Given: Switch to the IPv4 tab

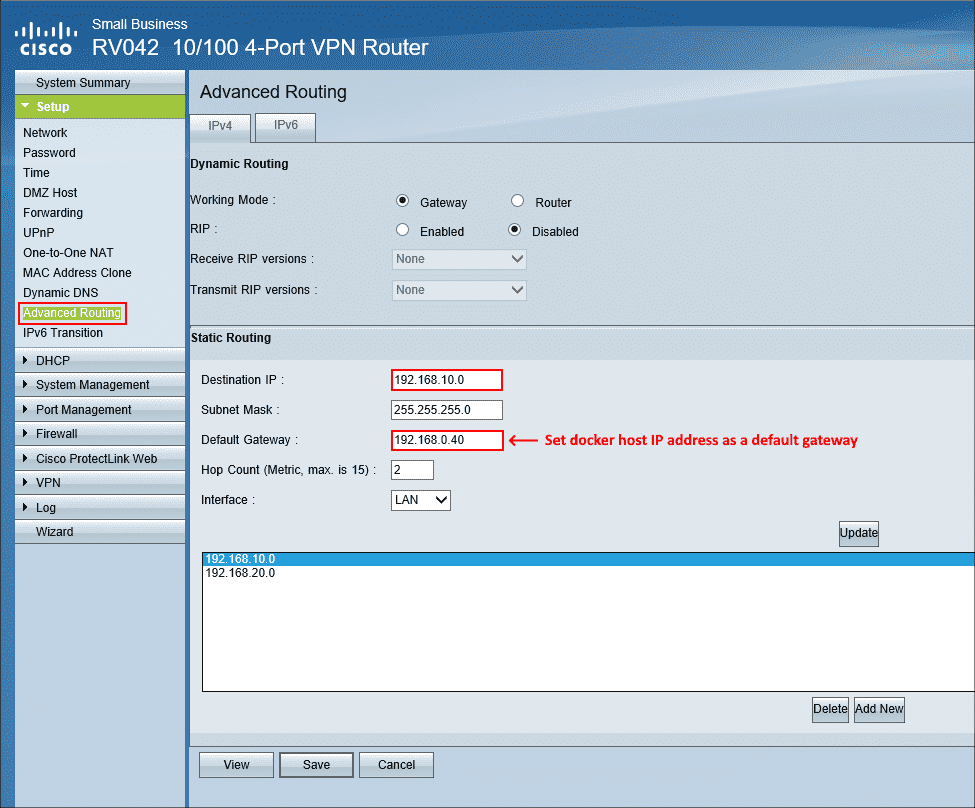Looking at the screenshot, I should (x=219, y=127).
